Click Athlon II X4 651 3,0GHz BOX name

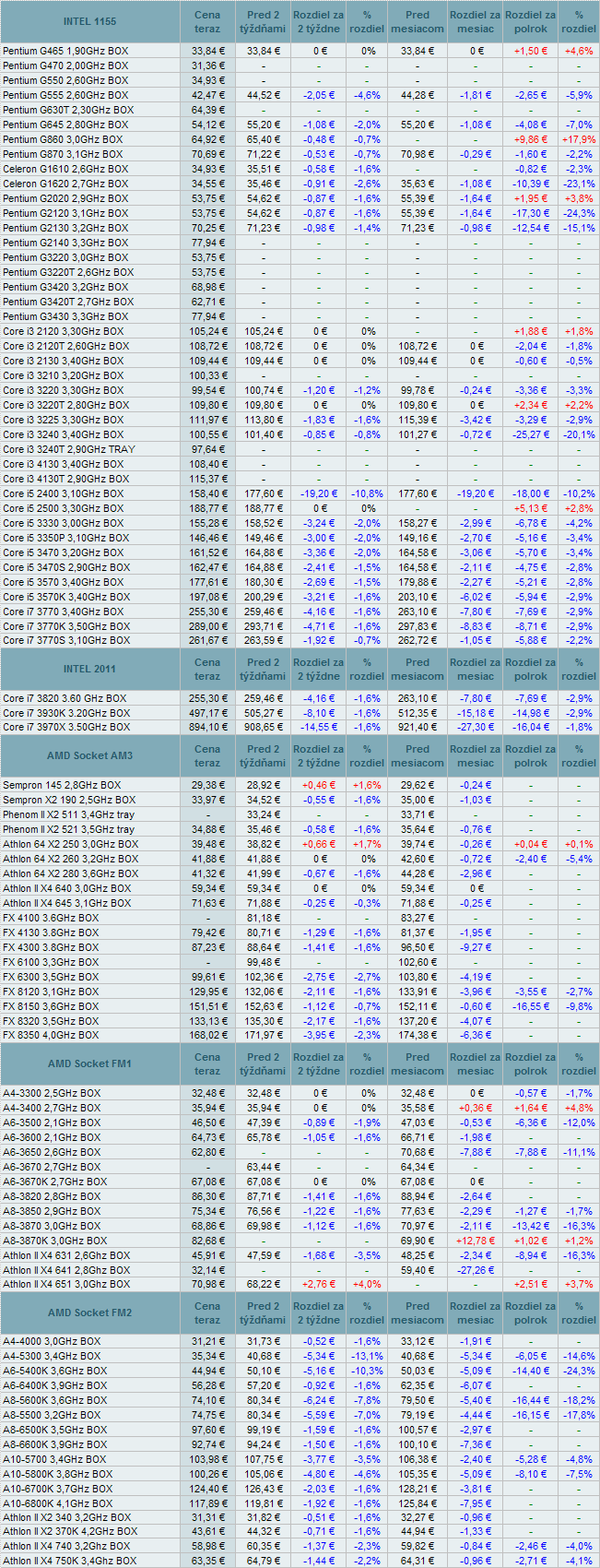pos(66,1284)
